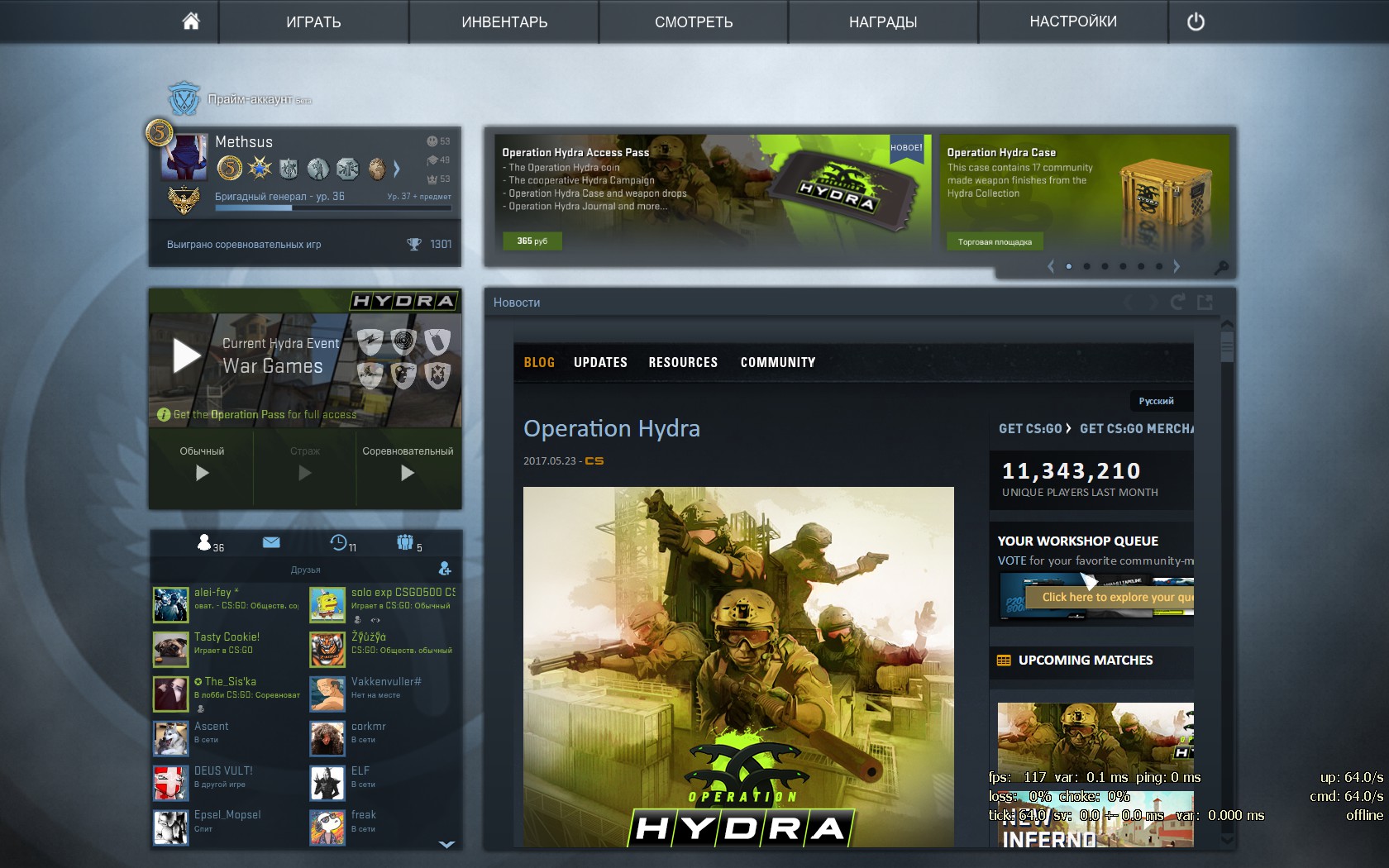Click the green info icon
This screenshot has width=1389, height=868.
click(164, 415)
